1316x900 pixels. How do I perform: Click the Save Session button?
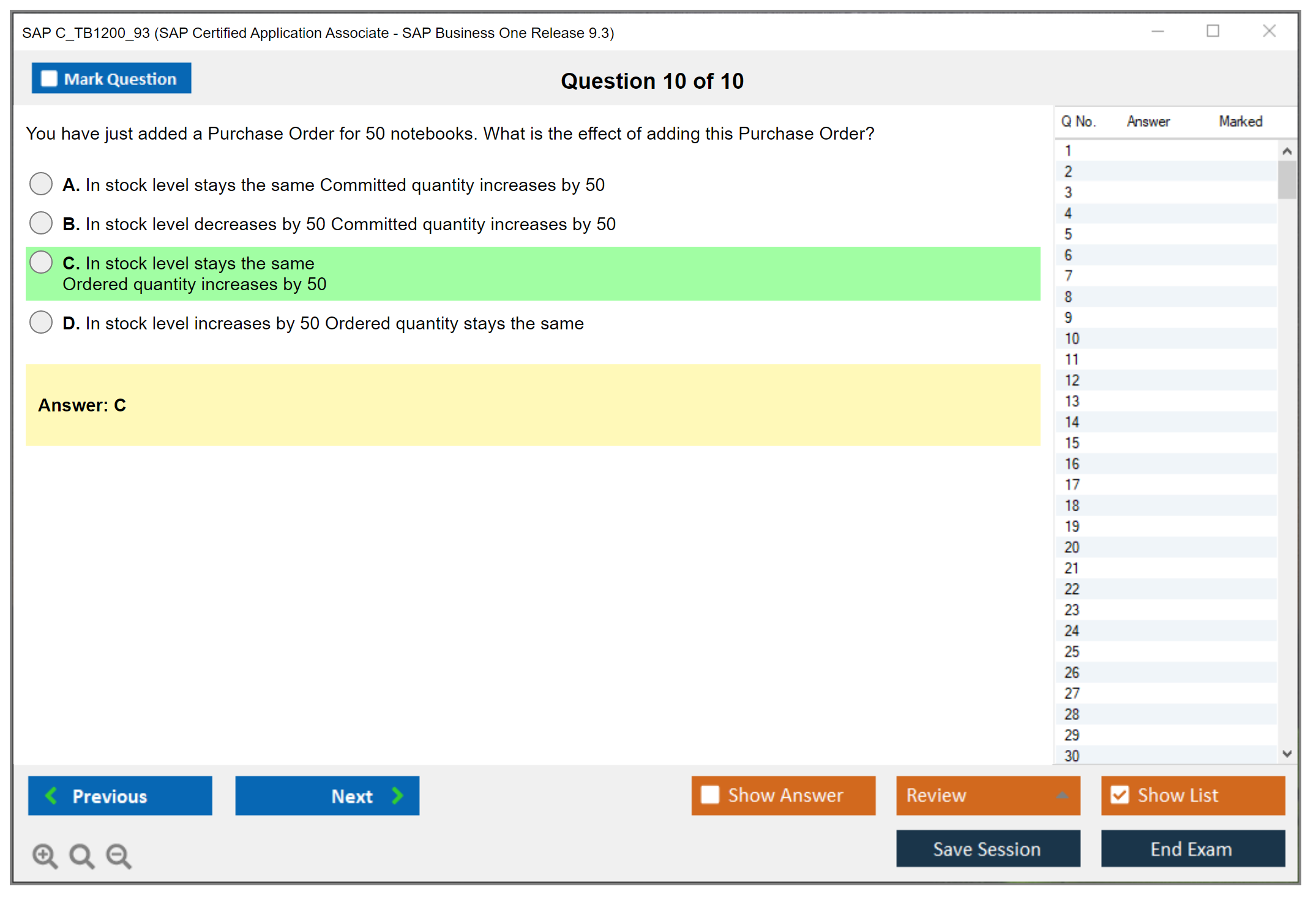click(987, 849)
